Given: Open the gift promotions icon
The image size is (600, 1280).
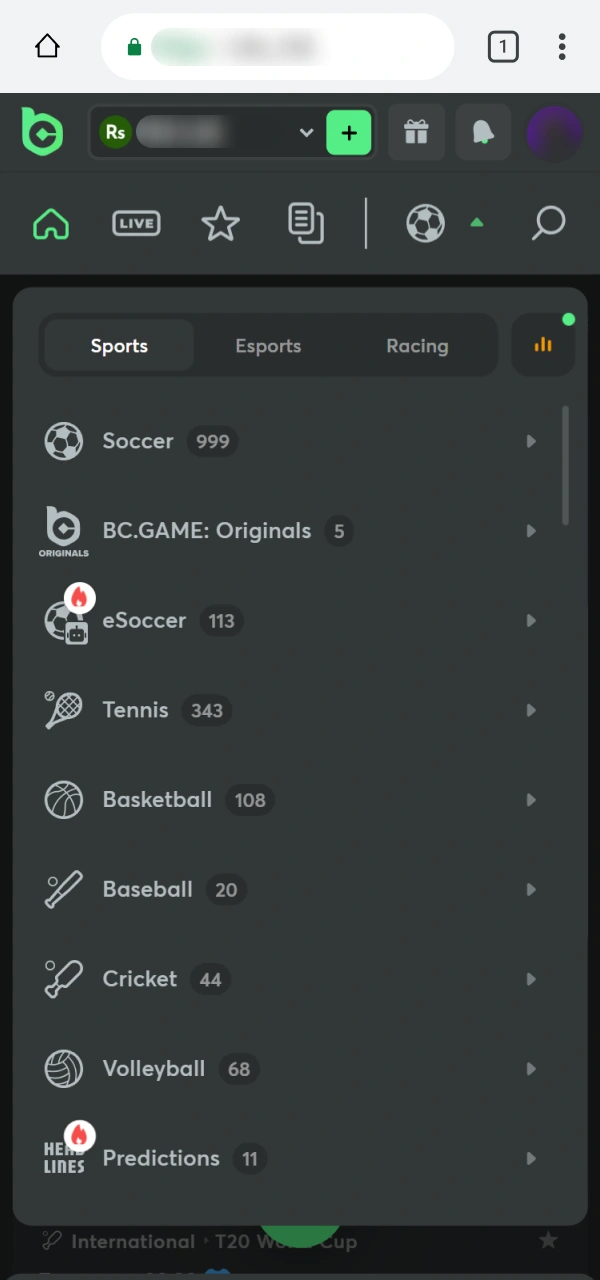Looking at the screenshot, I should 416,132.
